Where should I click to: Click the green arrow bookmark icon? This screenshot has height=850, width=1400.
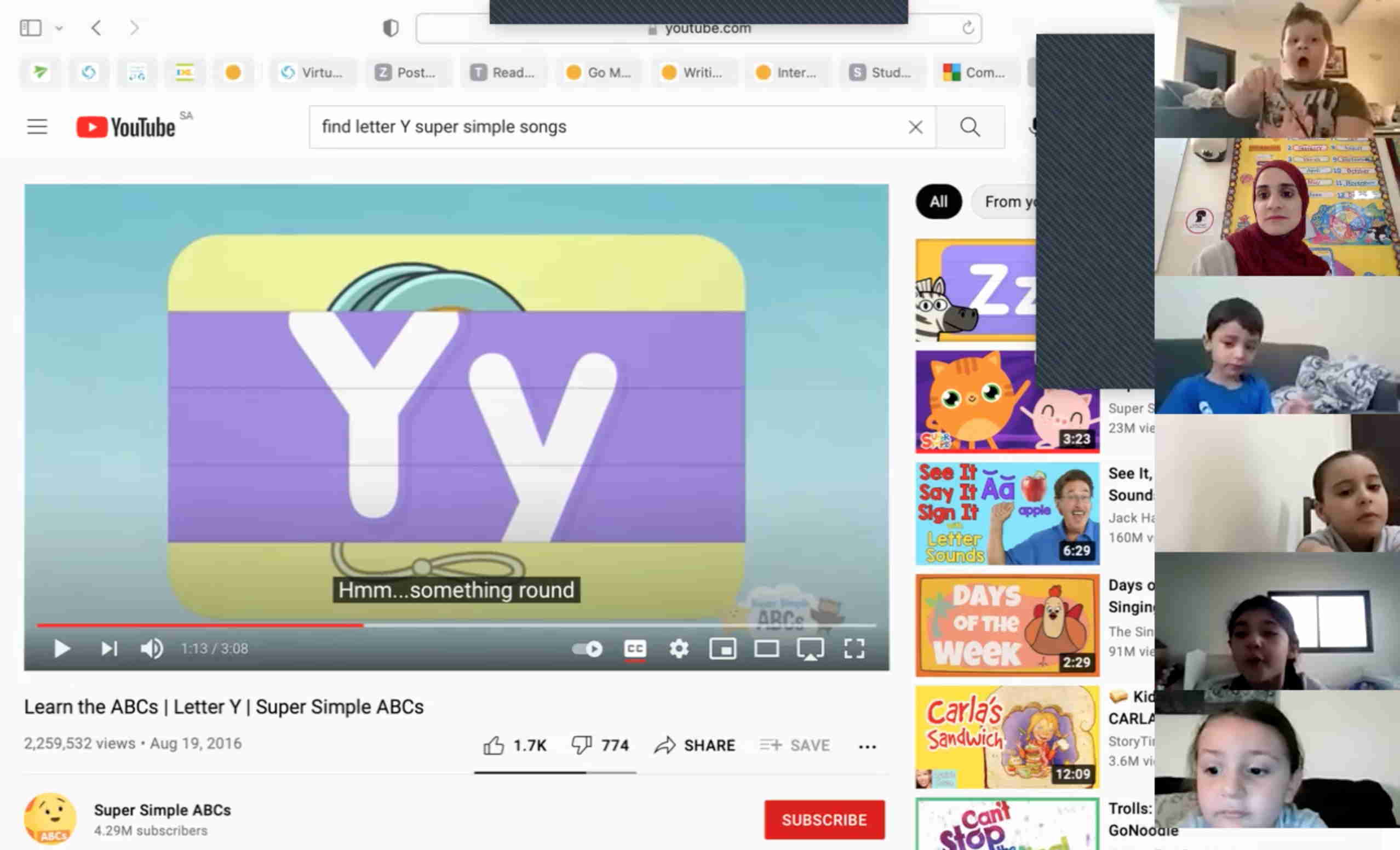(41, 72)
